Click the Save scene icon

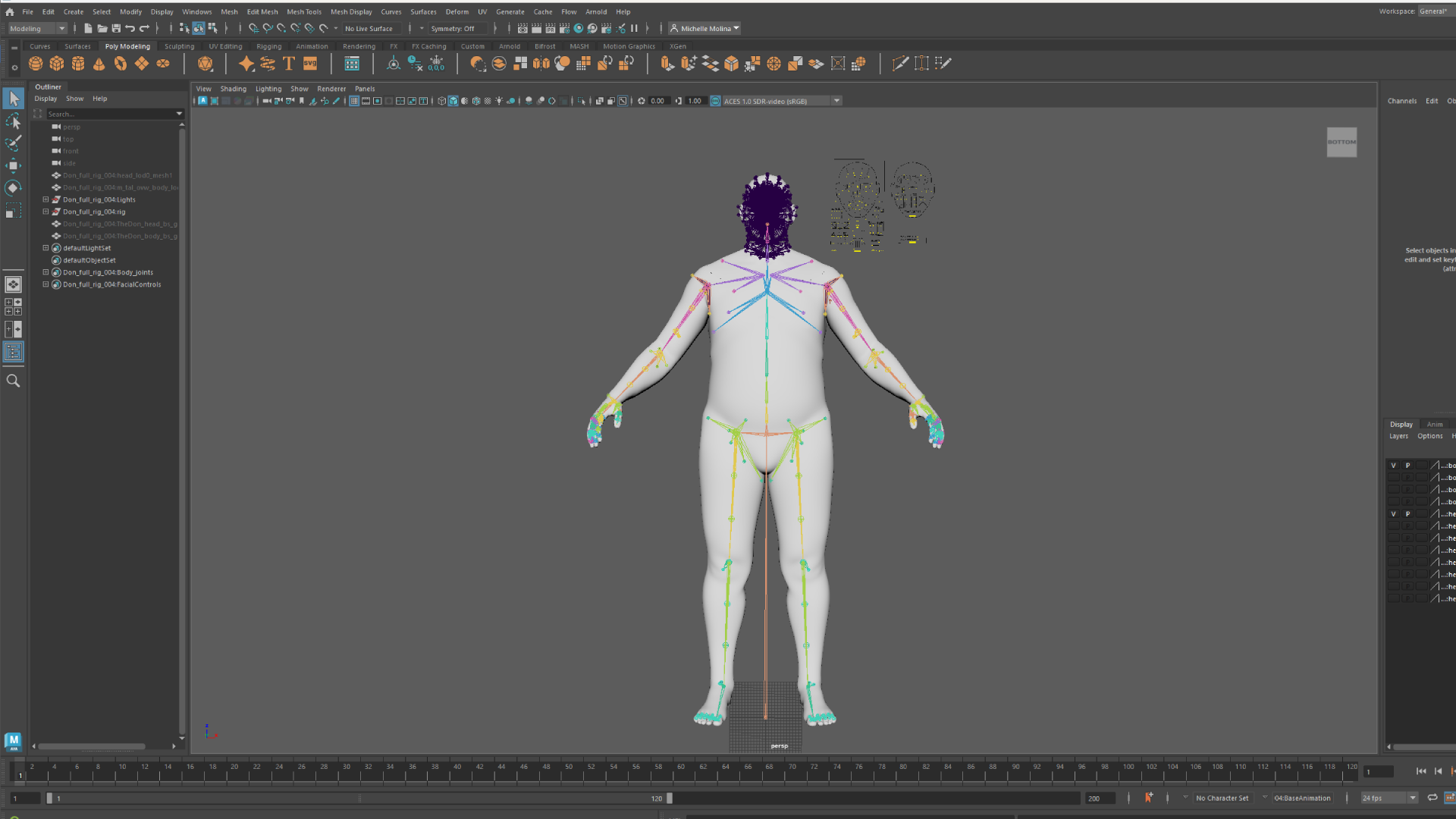pos(116,29)
